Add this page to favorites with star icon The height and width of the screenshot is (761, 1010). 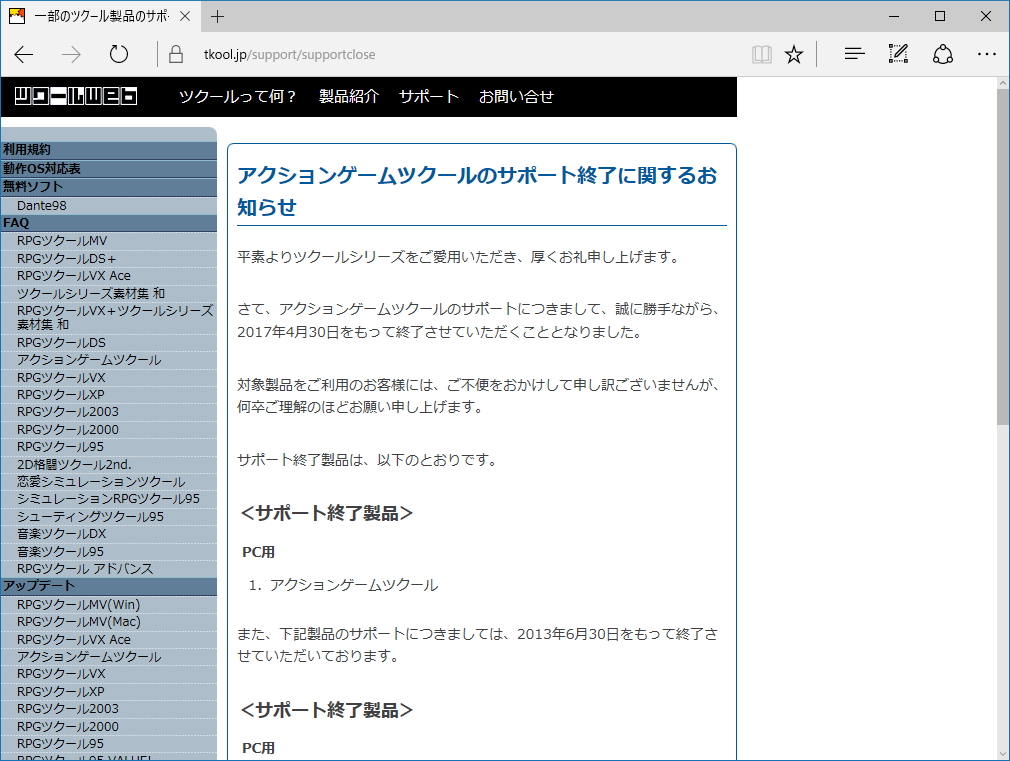click(794, 55)
